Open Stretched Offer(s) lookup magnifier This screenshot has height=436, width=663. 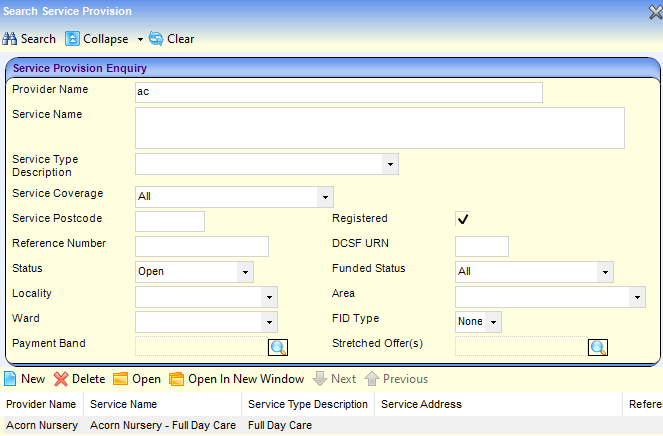[597, 347]
